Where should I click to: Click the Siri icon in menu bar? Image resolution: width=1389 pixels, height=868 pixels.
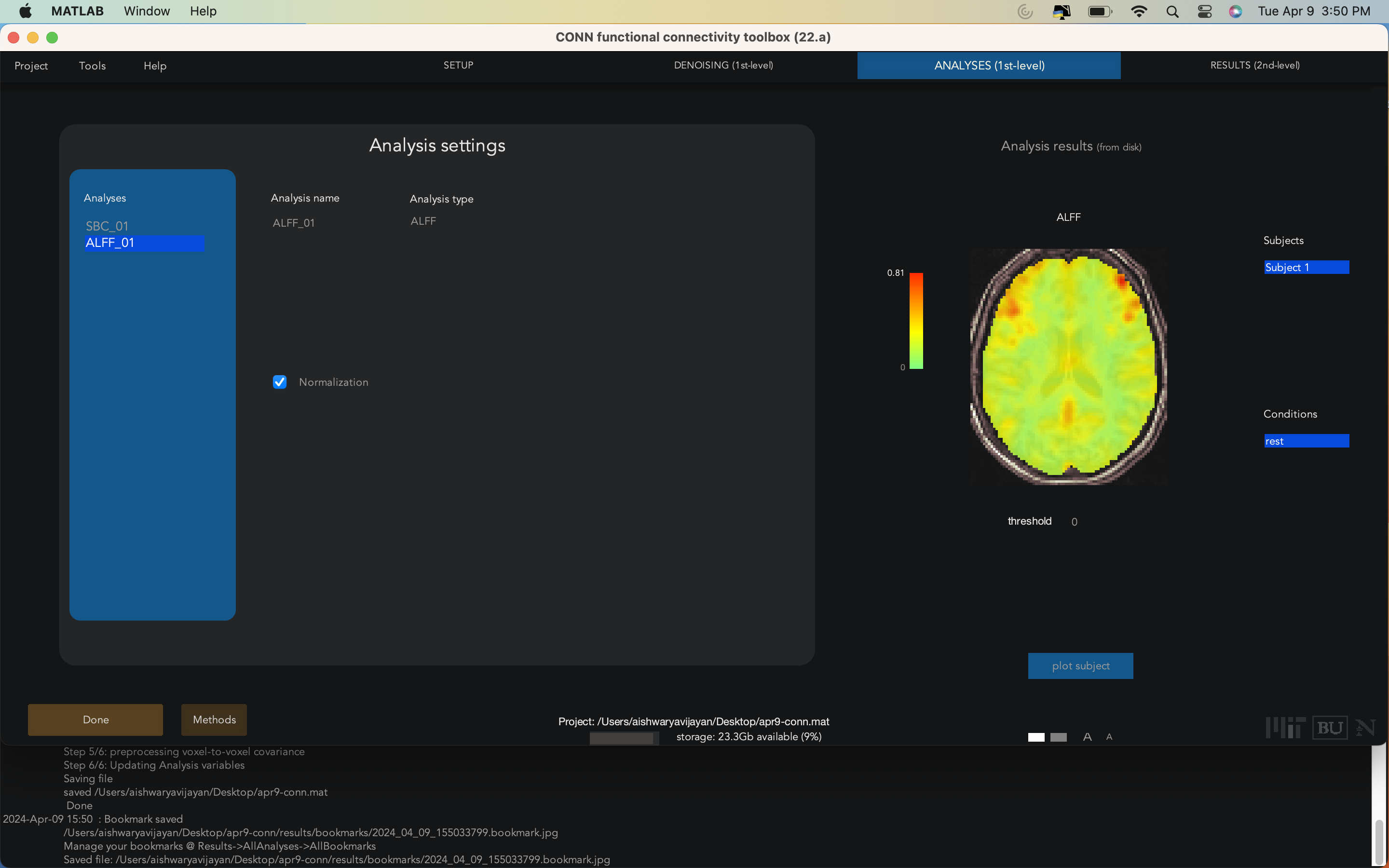click(1235, 12)
